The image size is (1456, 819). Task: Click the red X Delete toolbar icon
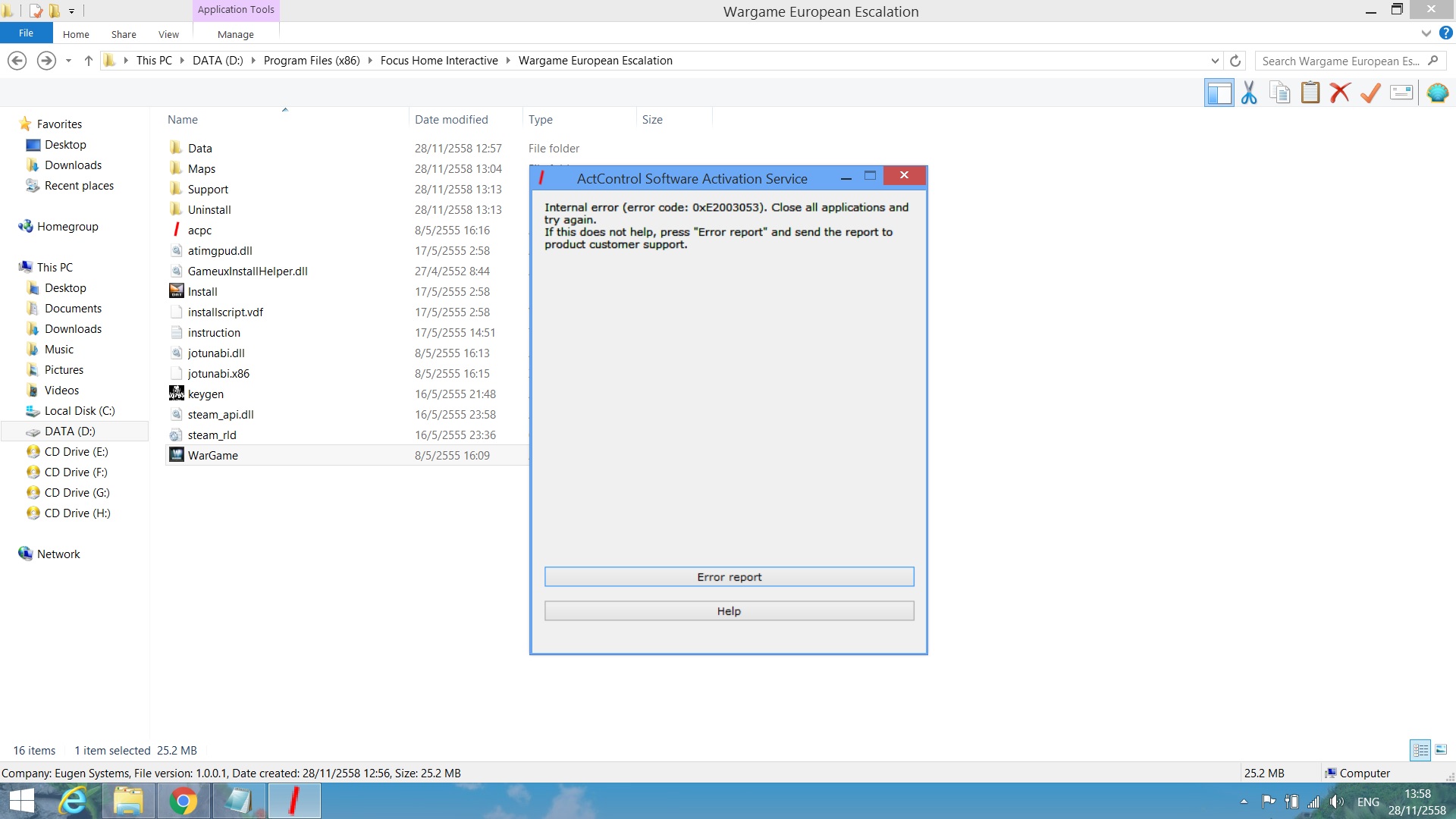[x=1340, y=93]
